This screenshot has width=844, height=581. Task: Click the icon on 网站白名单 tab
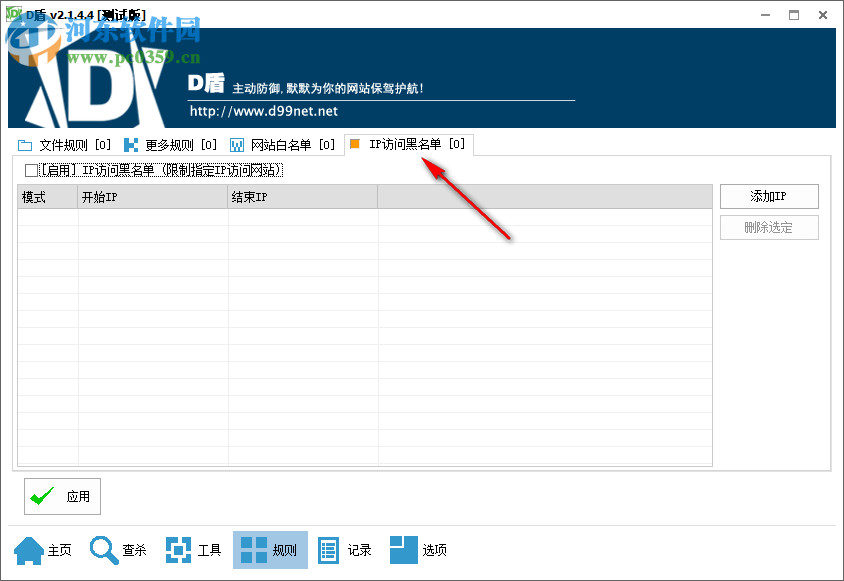pyautogui.click(x=237, y=145)
